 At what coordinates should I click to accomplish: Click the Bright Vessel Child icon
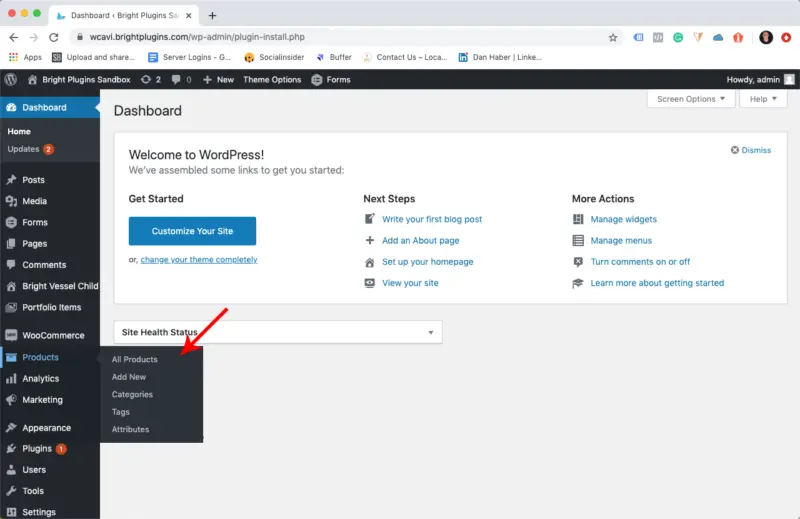coord(11,286)
